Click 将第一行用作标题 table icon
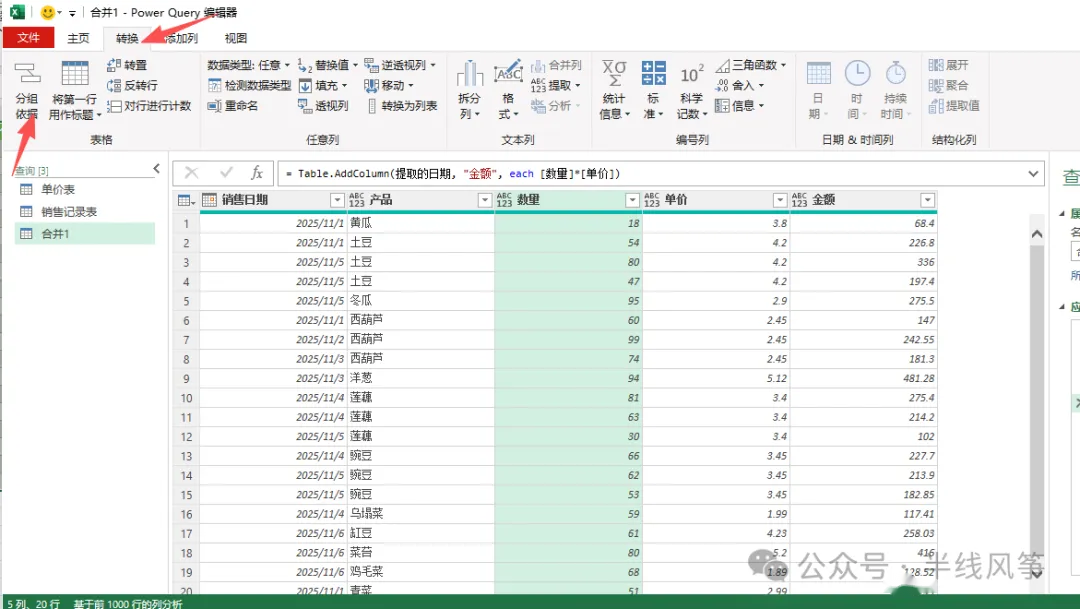 click(x=75, y=73)
